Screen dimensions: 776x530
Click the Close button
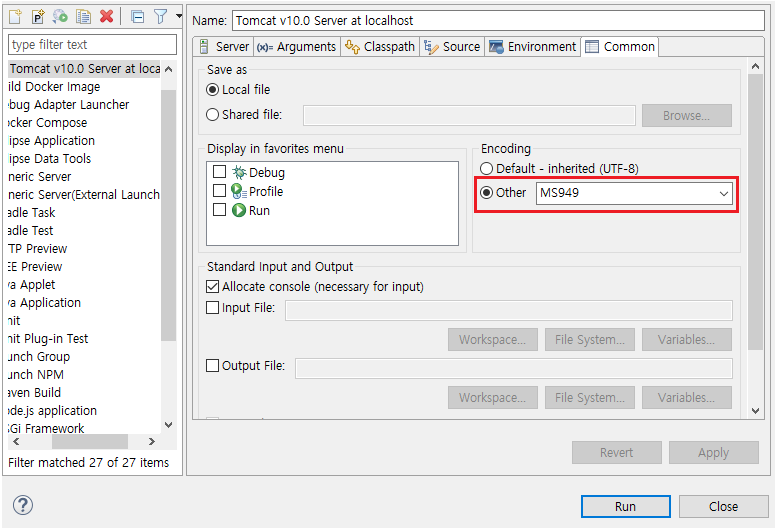pos(724,507)
